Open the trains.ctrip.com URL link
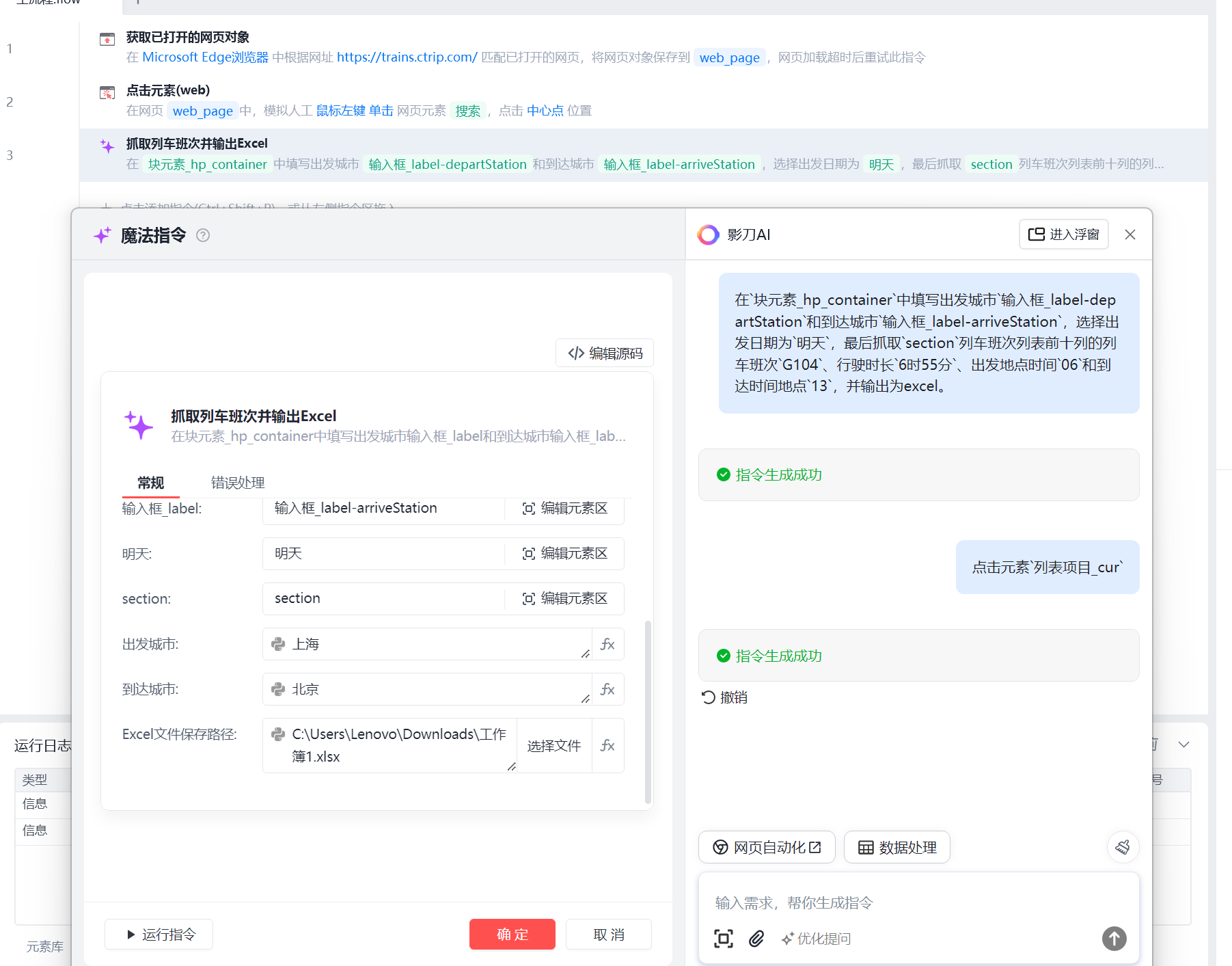 (407, 57)
